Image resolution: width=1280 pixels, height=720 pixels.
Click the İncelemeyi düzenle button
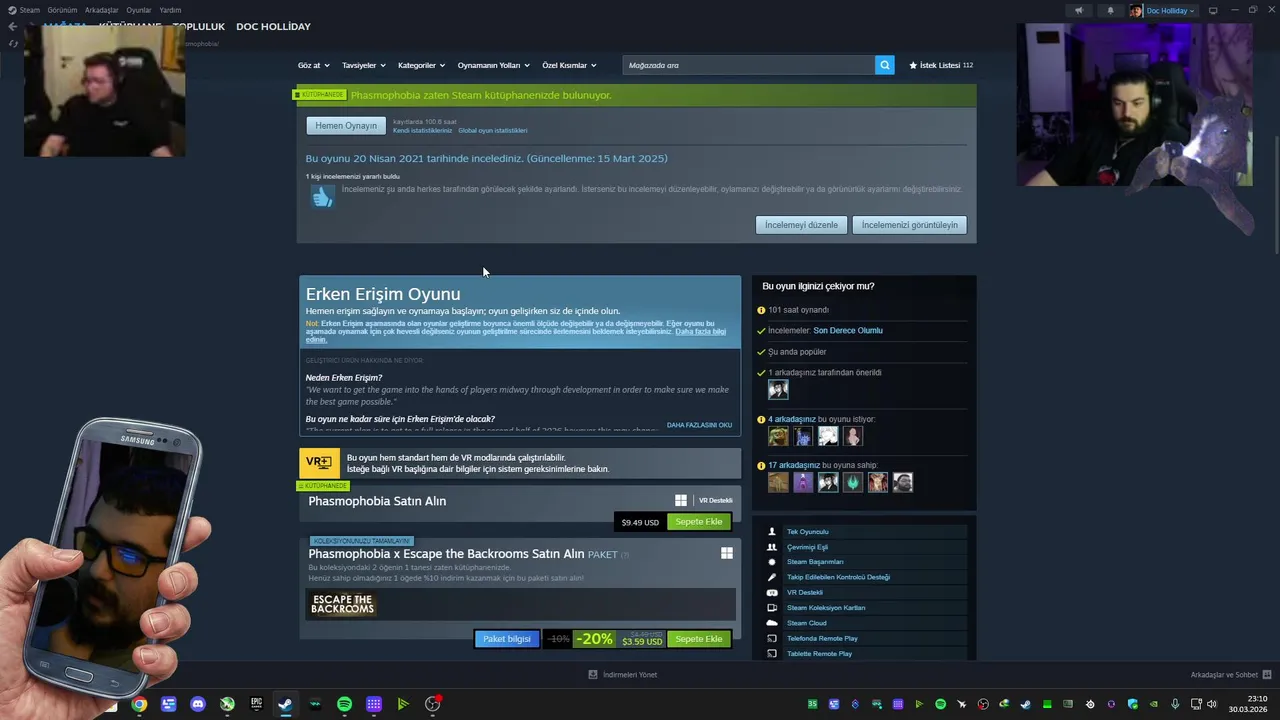coord(801,225)
